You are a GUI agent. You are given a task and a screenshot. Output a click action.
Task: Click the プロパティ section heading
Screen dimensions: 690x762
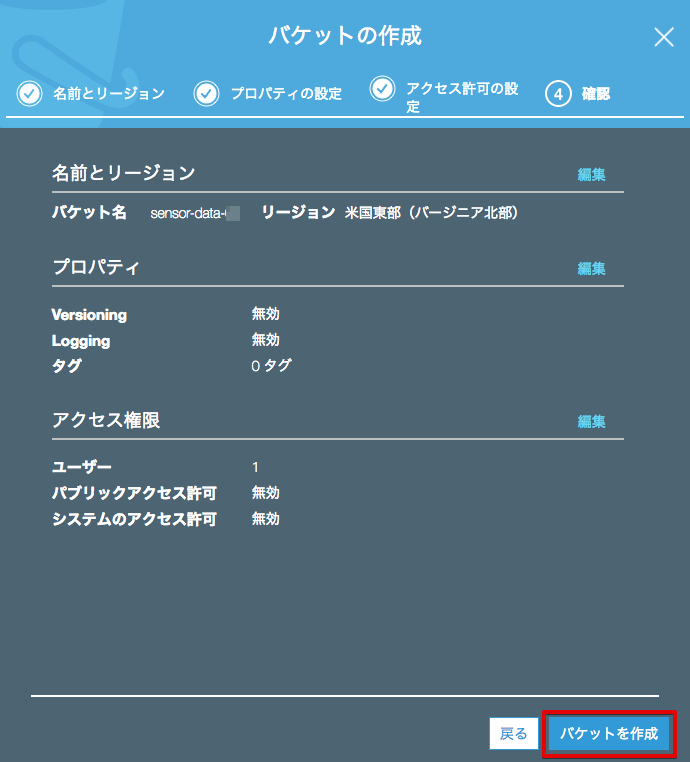pos(96,267)
